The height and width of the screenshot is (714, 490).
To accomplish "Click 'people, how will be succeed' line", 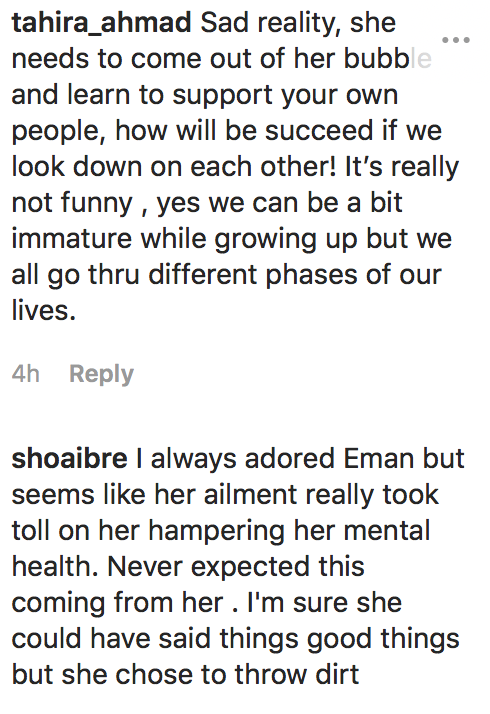I will coord(226,131).
